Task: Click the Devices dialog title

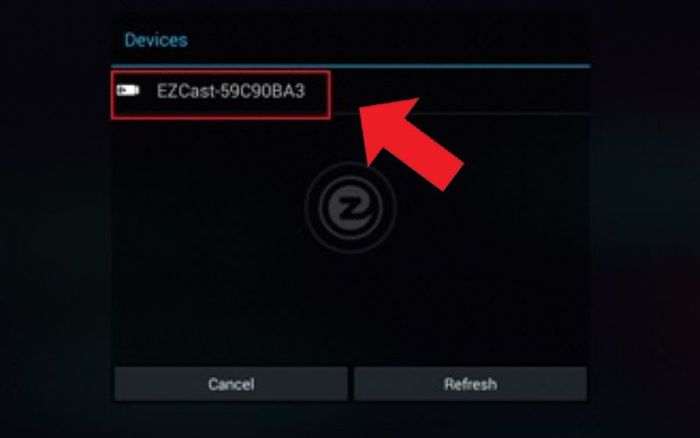Action: [156, 40]
